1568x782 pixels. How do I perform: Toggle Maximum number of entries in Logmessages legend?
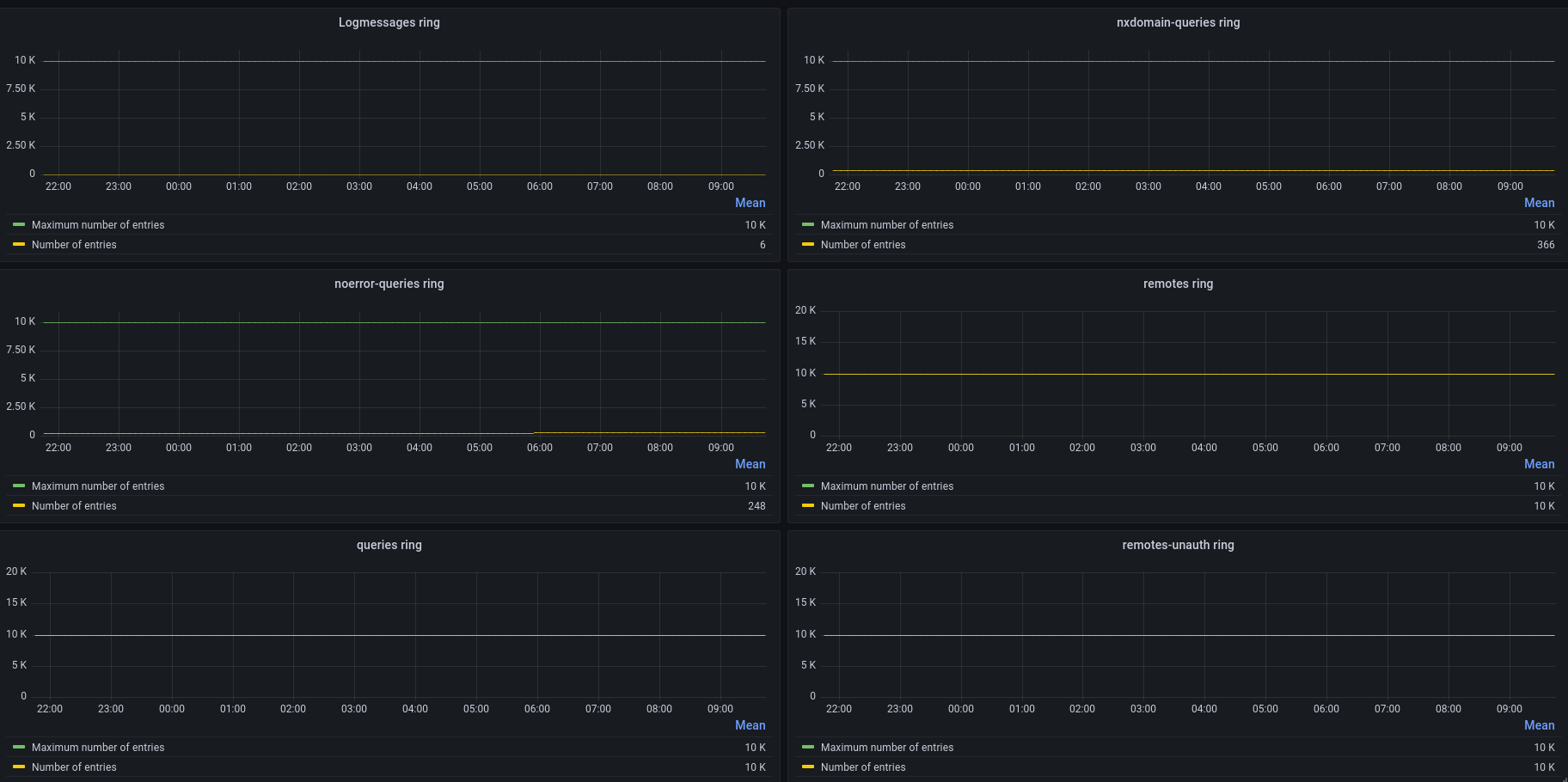pyautogui.click(x=98, y=225)
